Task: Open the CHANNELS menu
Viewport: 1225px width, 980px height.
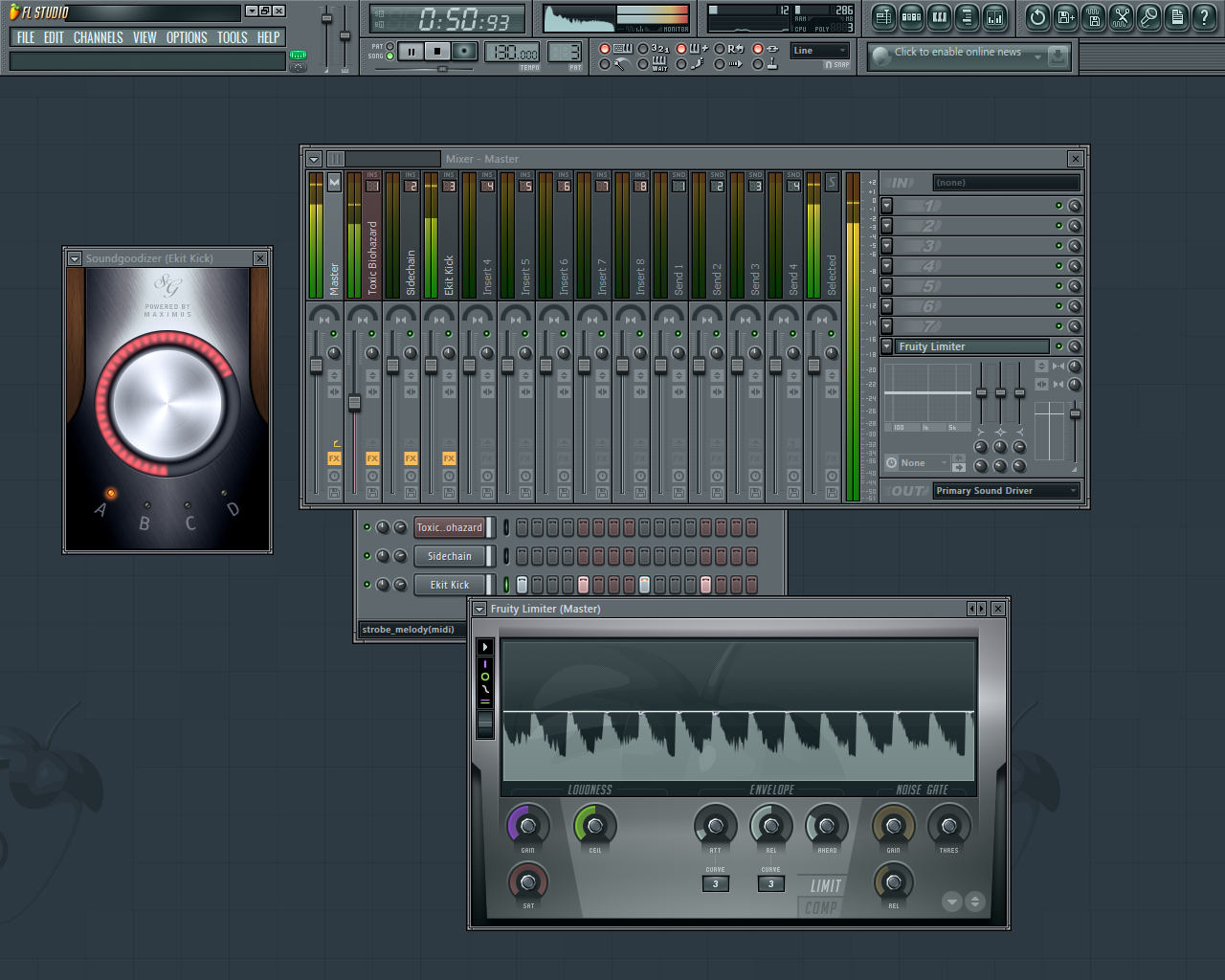Action: pos(99,37)
